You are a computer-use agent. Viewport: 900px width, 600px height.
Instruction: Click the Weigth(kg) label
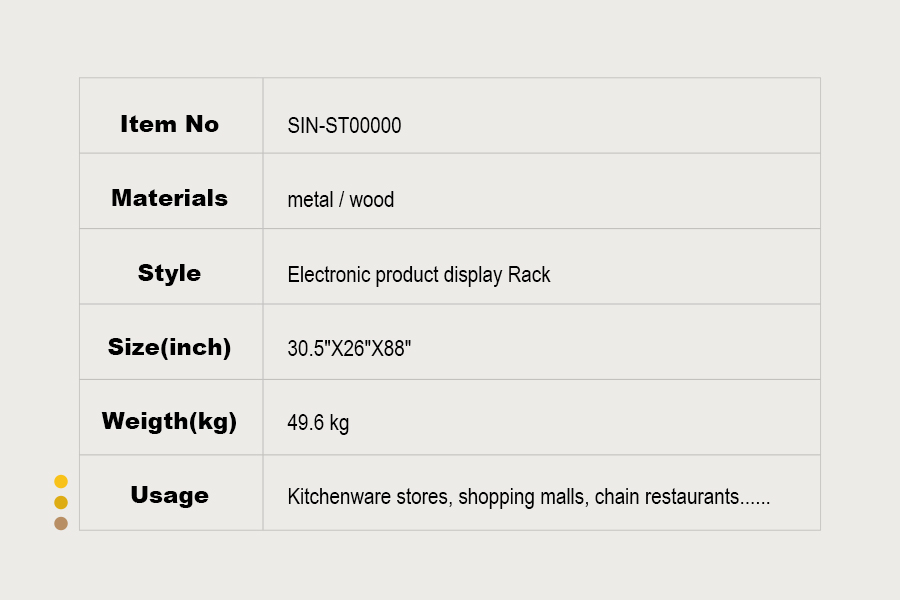(169, 421)
